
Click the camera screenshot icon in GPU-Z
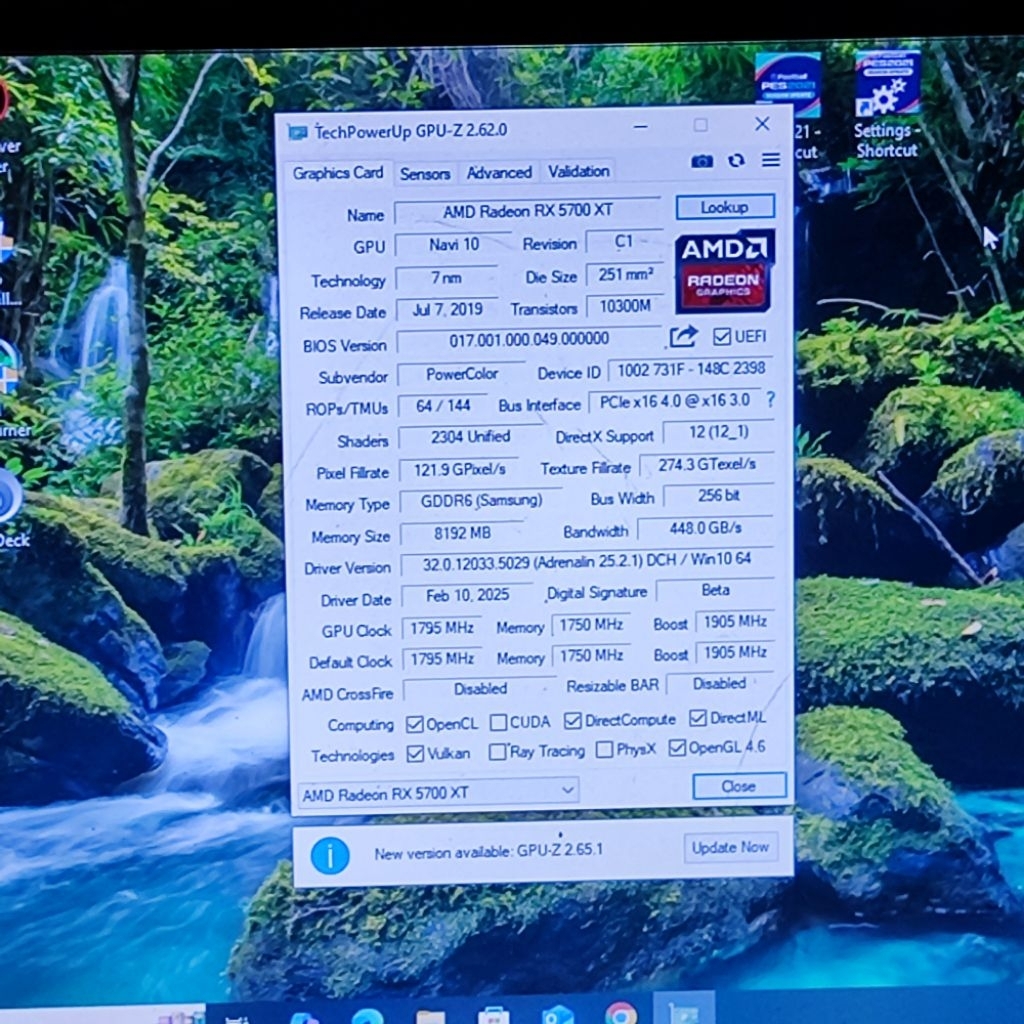coord(702,161)
